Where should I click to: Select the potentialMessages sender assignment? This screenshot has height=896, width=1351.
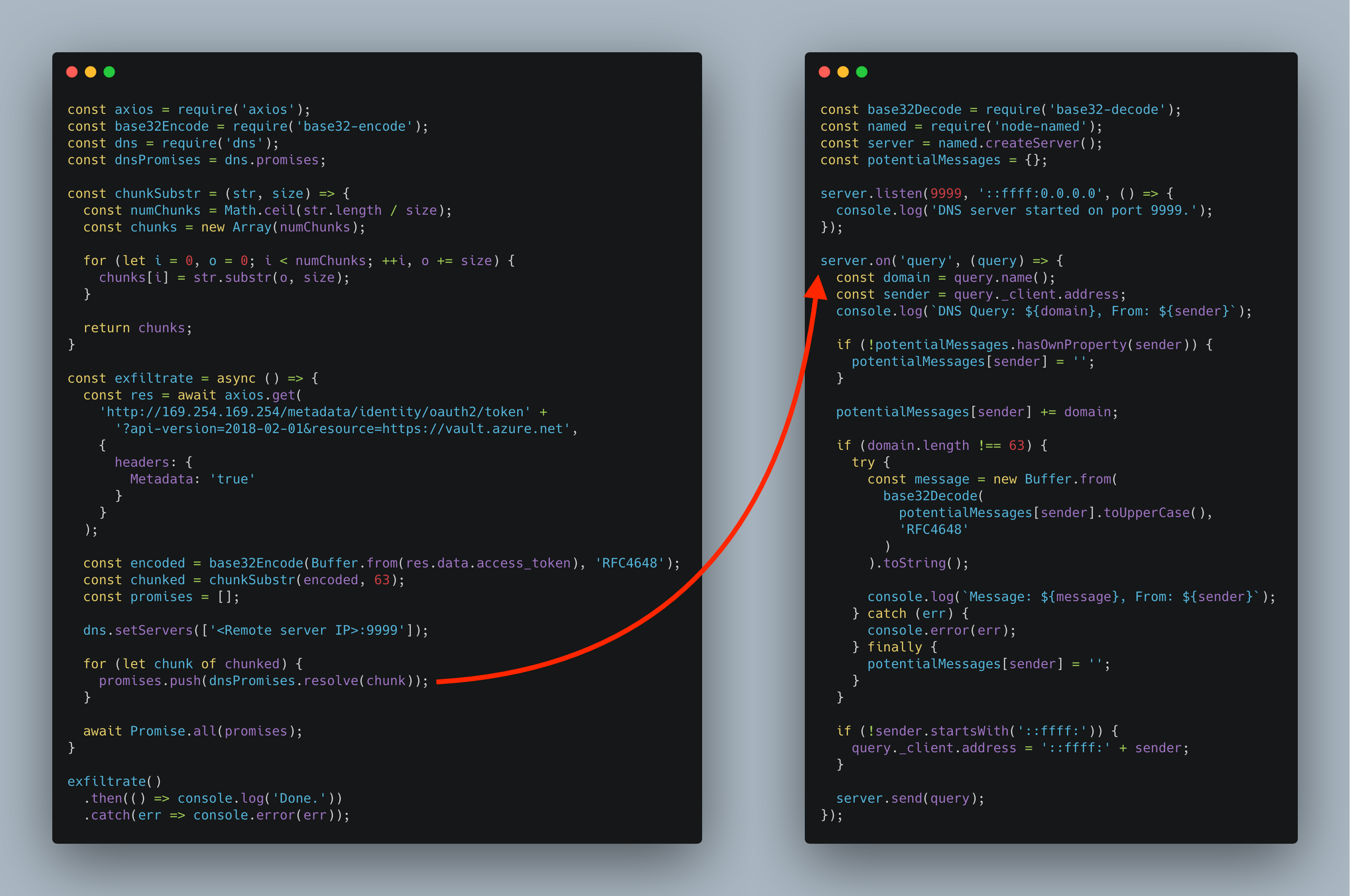tap(971, 361)
